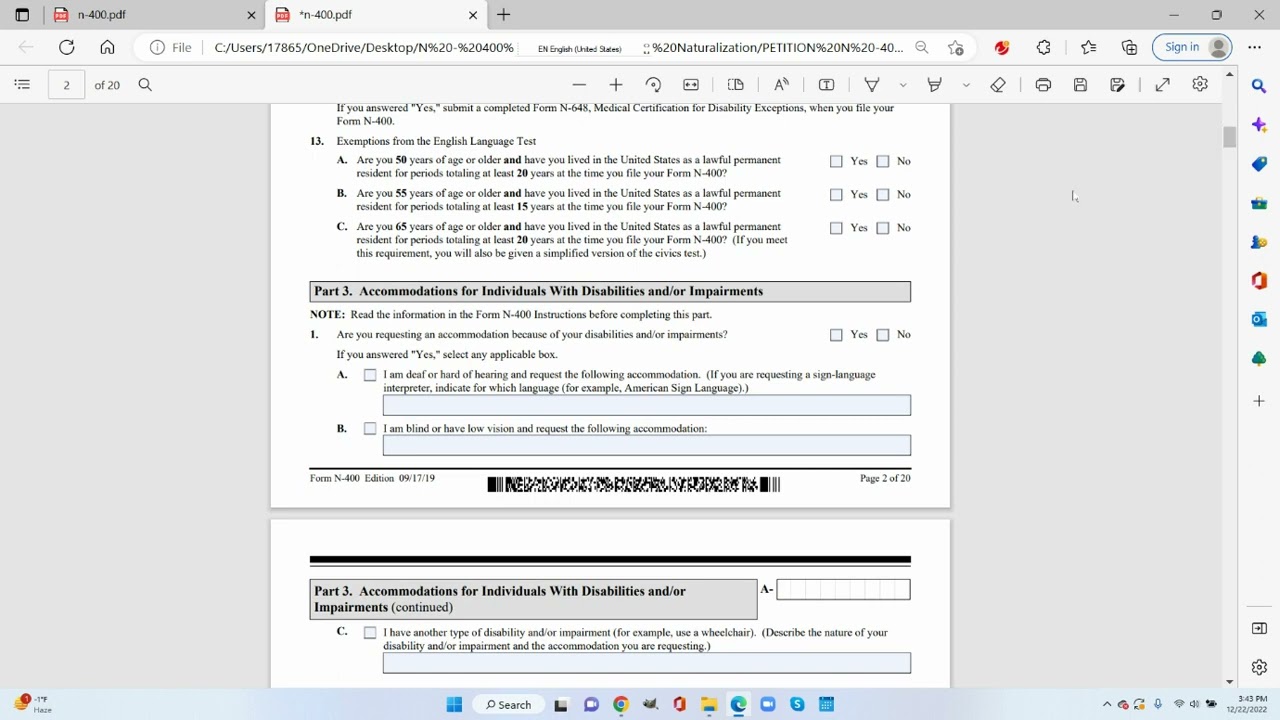Screen dimensions: 1280x720
Task: Click the low vision accommodation text field
Action: click(x=646, y=445)
